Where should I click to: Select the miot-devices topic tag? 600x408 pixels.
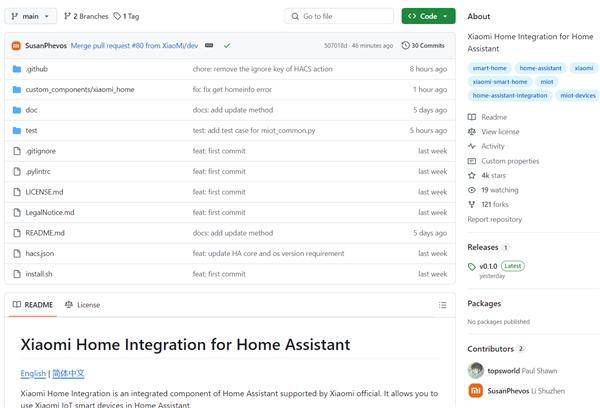578,96
